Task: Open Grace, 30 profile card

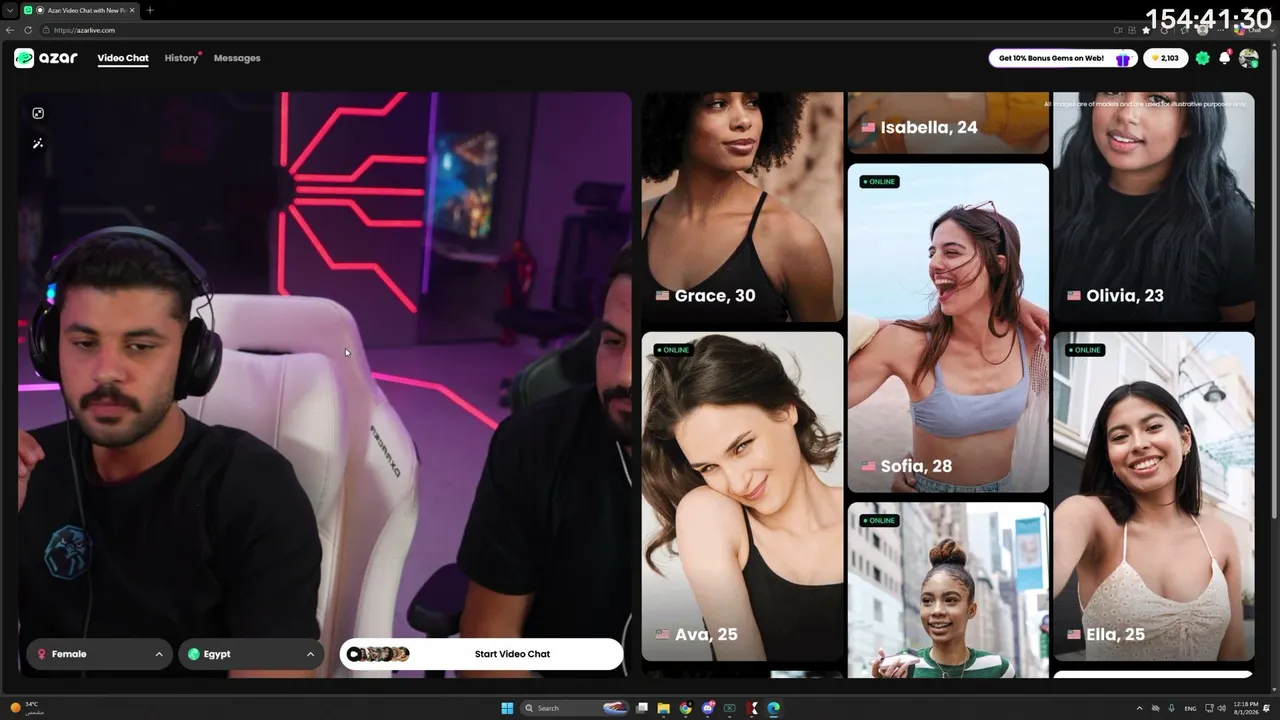Action: point(742,207)
